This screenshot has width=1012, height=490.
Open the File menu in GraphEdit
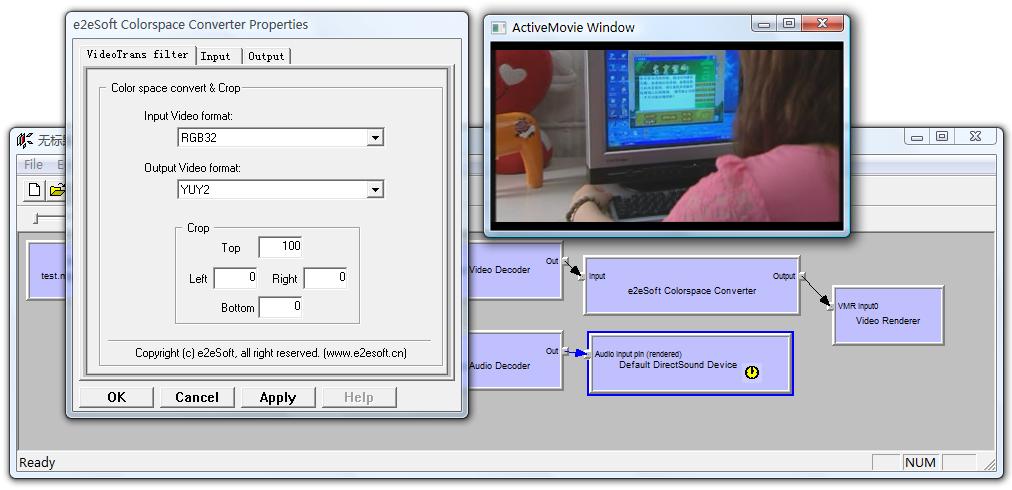coord(34,165)
